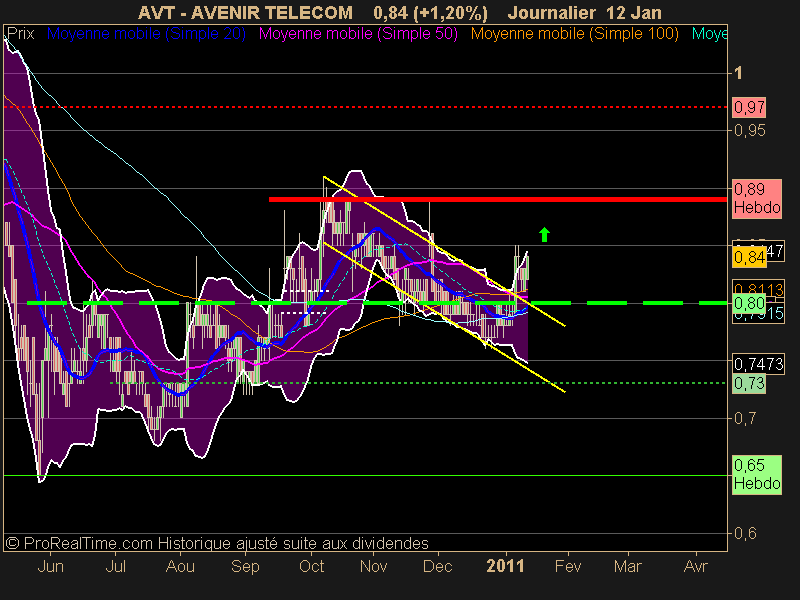Screen dimensions: 800x600
Task: Click the green 0,73 support label
Action: tap(749, 383)
